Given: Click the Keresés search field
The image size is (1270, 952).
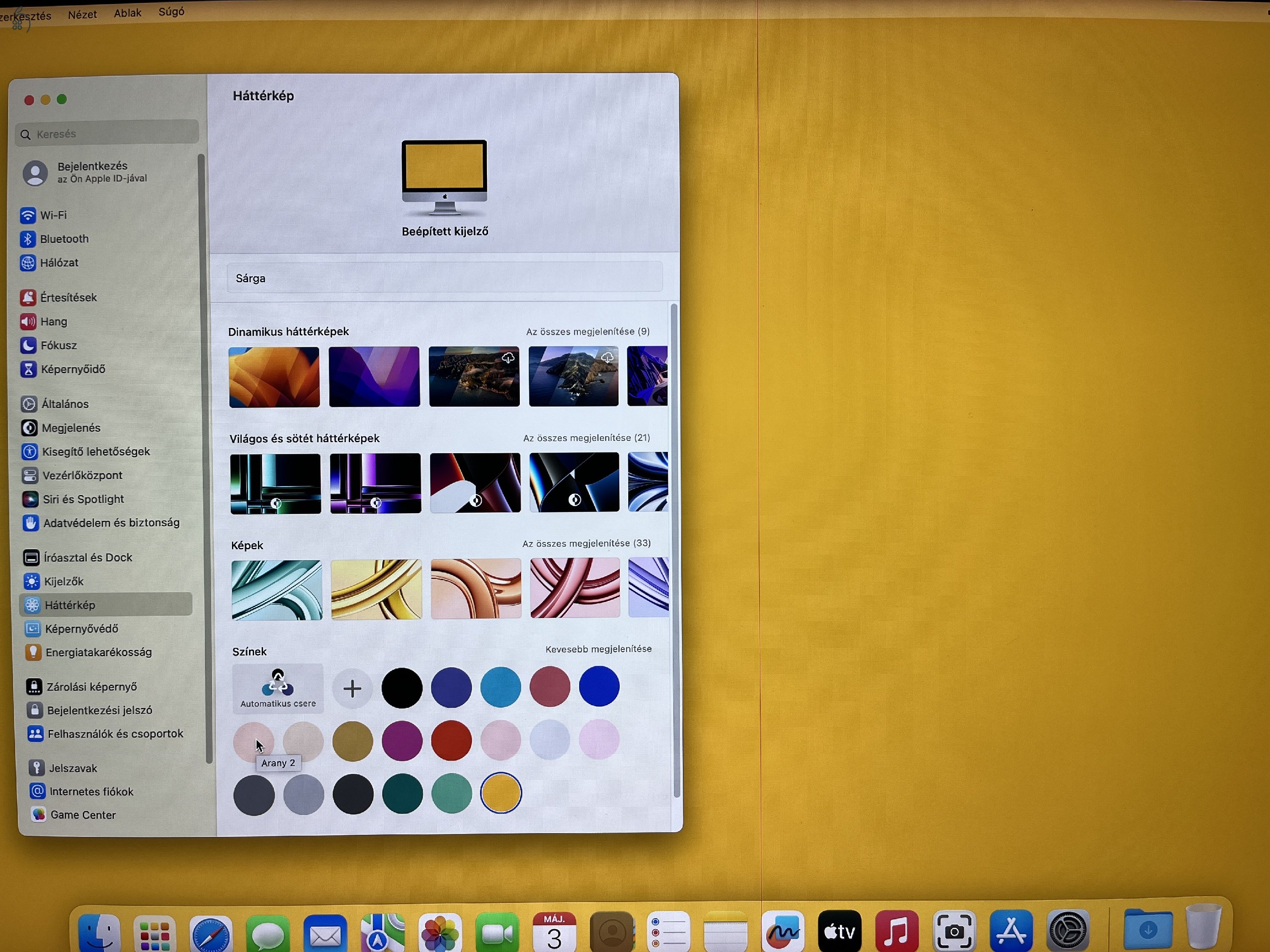Looking at the screenshot, I should [107, 133].
